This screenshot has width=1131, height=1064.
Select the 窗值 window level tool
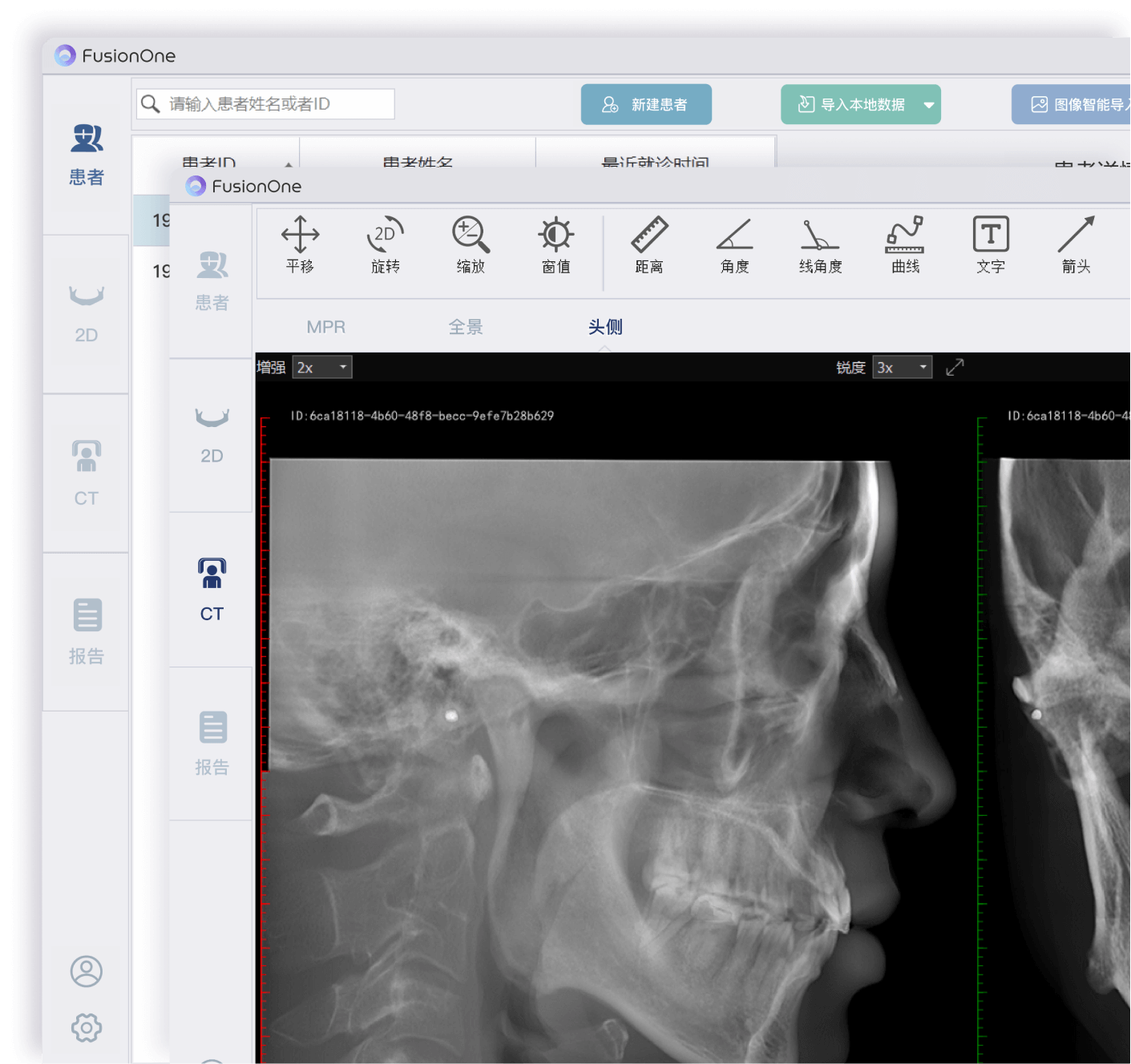(x=555, y=244)
